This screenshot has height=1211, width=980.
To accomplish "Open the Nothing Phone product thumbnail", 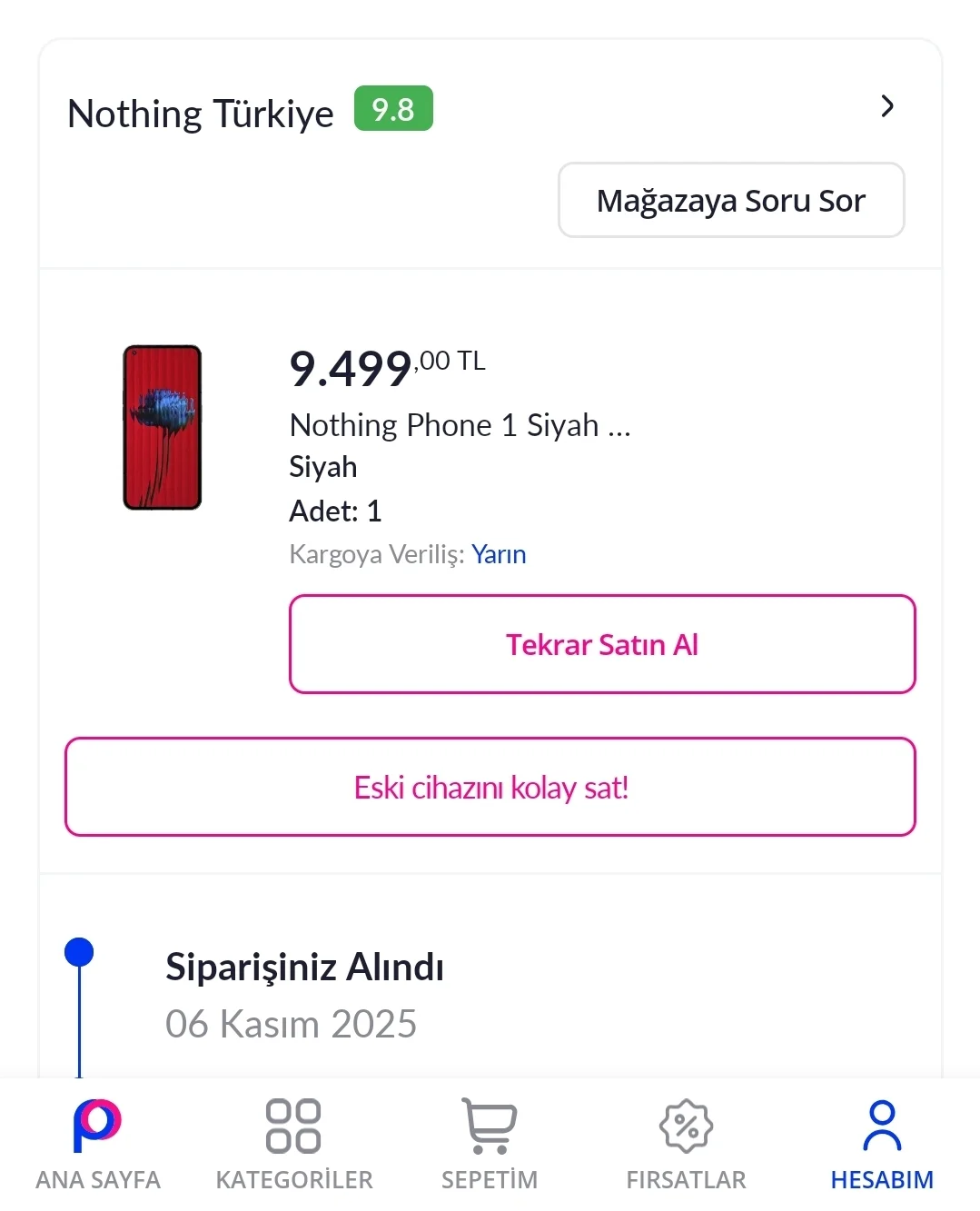I will tap(163, 427).
